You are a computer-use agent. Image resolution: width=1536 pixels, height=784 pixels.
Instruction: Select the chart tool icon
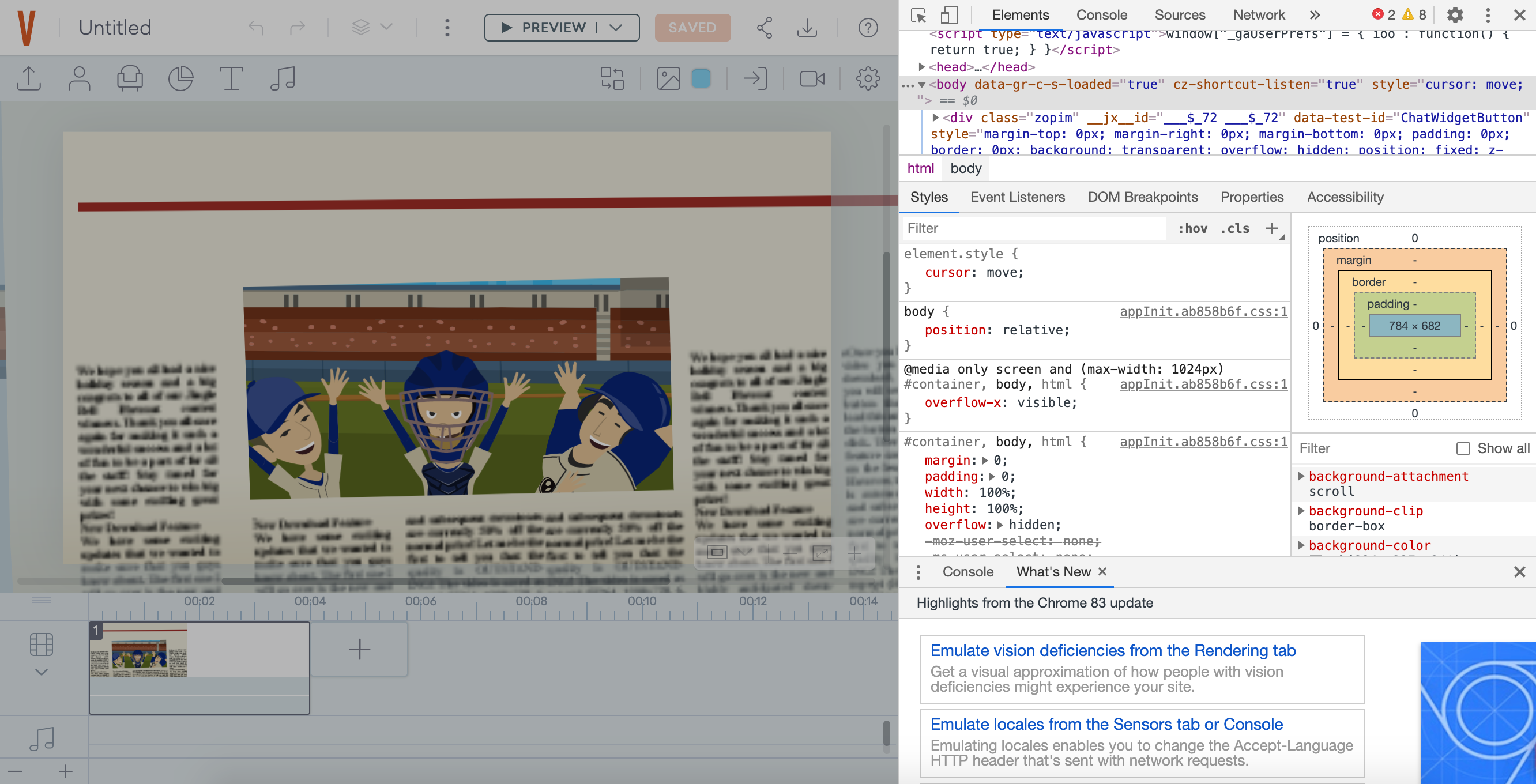pyautogui.click(x=180, y=78)
